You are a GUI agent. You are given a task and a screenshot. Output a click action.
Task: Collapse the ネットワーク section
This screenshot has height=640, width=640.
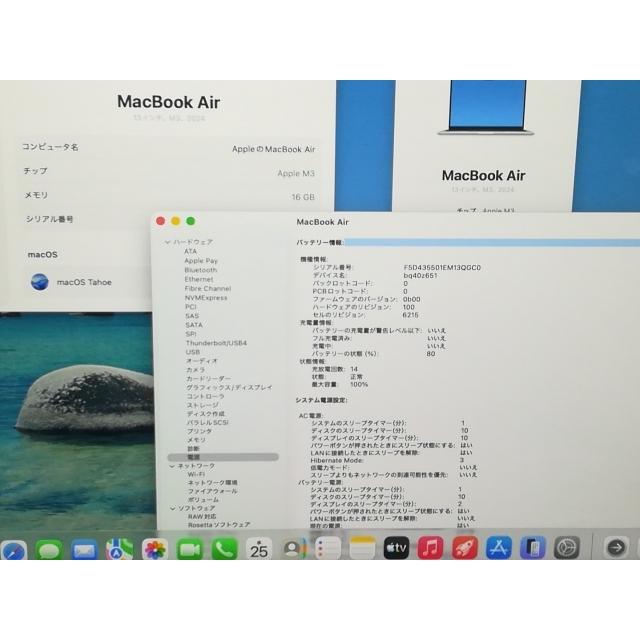172,466
